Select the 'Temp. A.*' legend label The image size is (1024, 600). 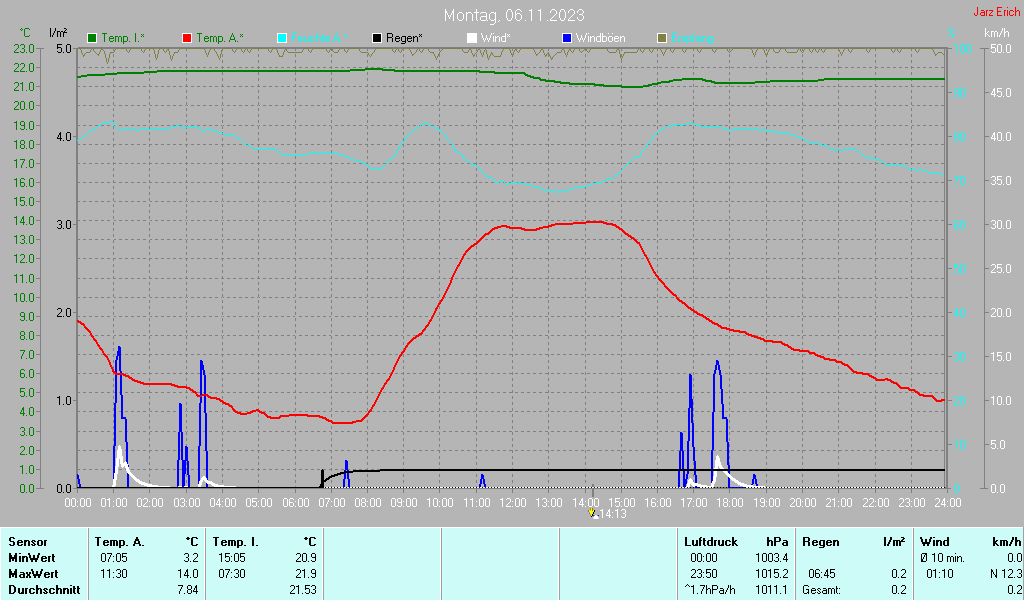coord(219,38)
